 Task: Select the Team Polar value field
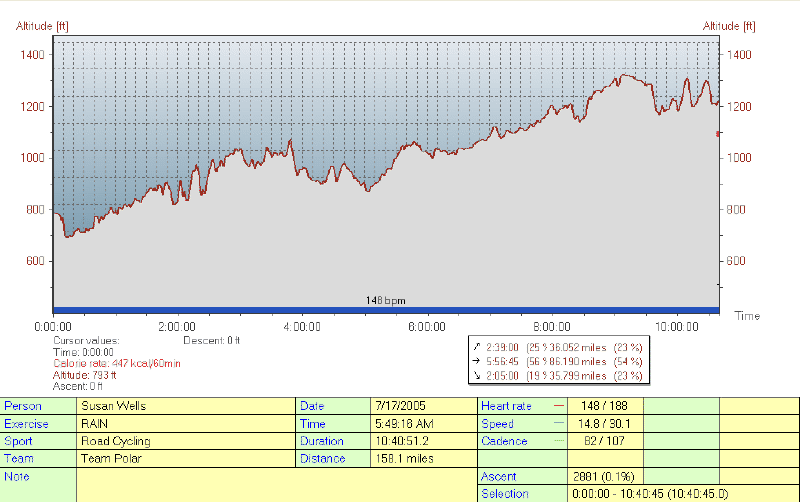(186, 458)
